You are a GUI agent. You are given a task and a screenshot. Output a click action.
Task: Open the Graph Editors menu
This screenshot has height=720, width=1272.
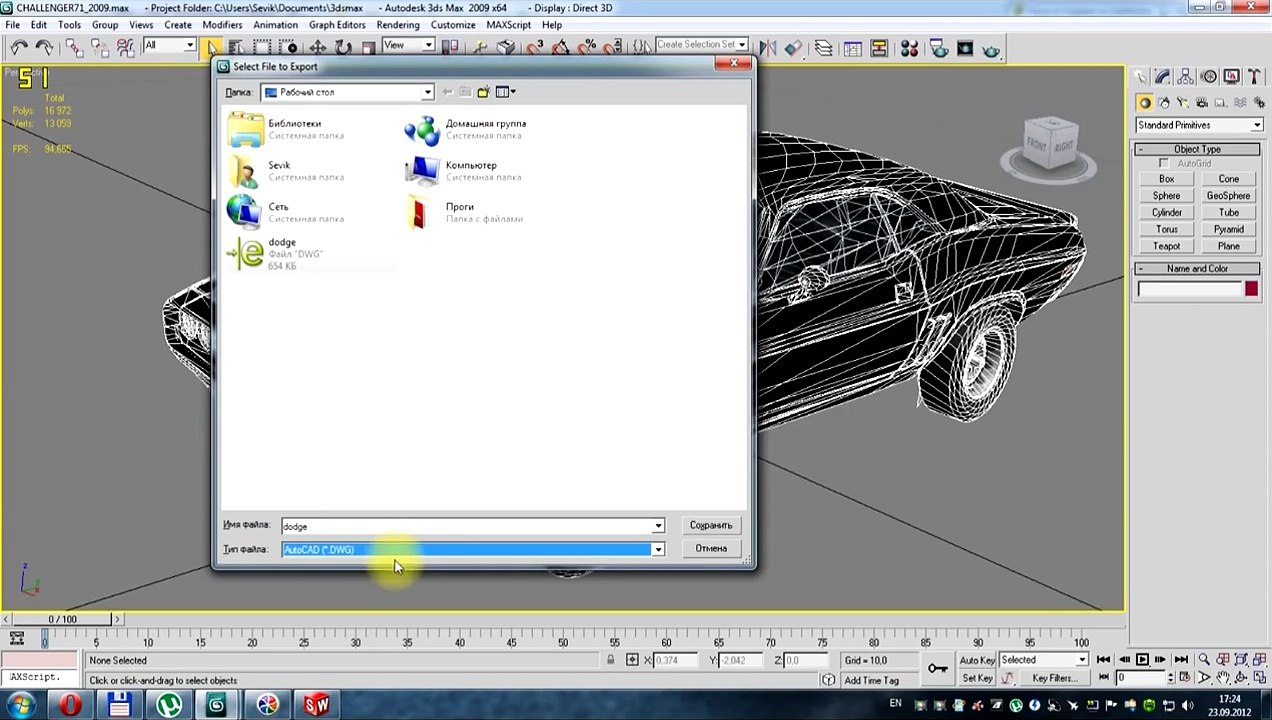(337, 25)
